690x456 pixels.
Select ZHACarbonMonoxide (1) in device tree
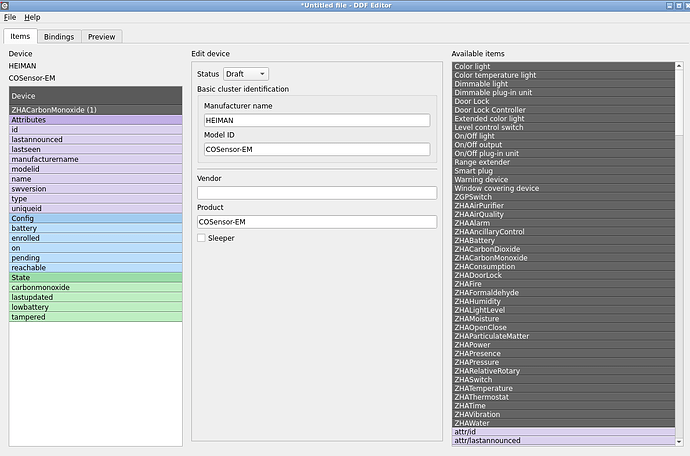tap(95, 110)
